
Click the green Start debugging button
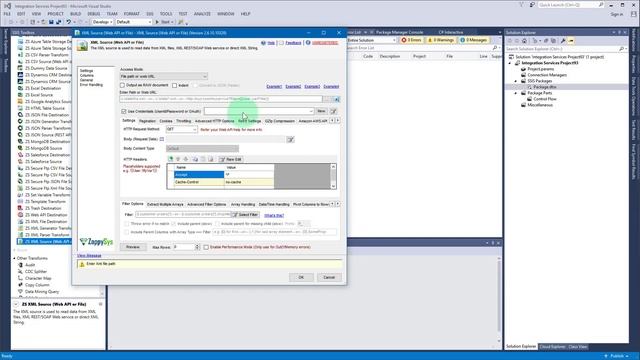163,22
